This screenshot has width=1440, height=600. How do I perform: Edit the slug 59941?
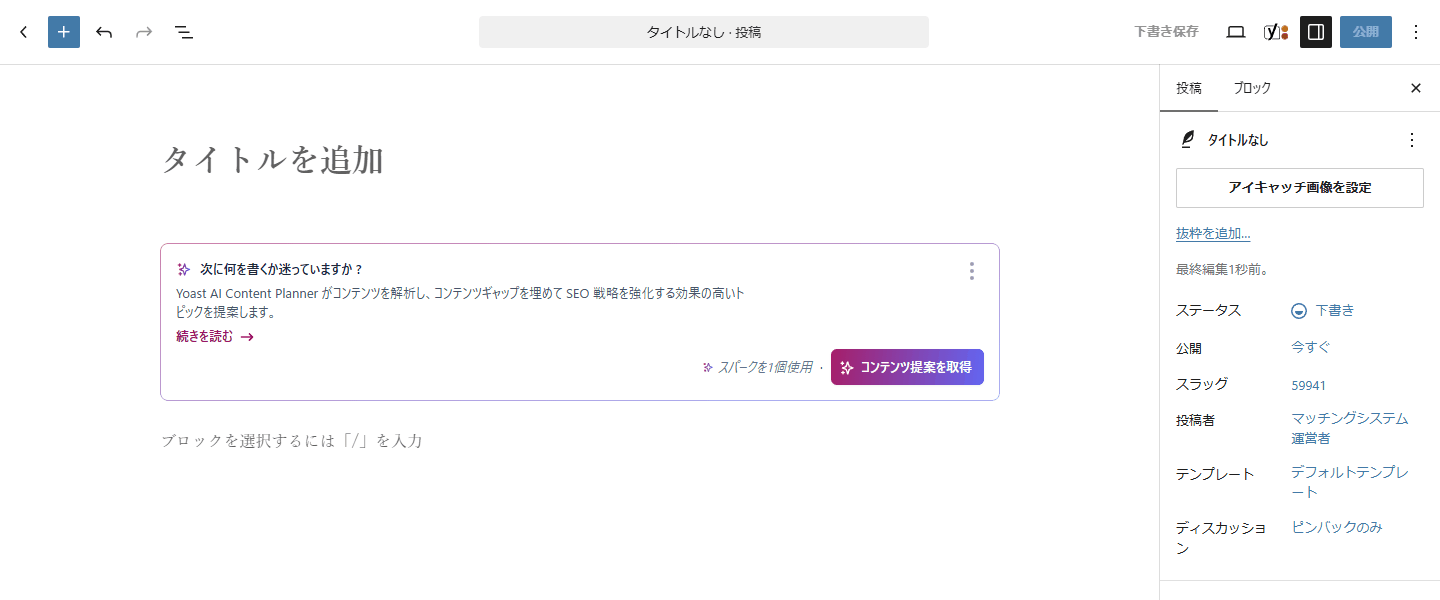pyautogui.click(x=1309, y=385)
